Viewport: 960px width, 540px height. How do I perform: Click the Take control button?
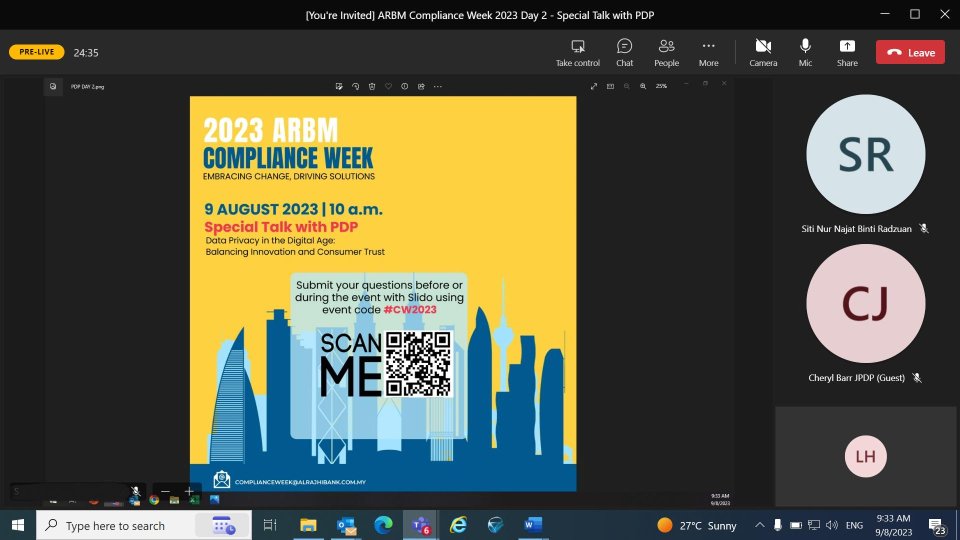(577, 53)
